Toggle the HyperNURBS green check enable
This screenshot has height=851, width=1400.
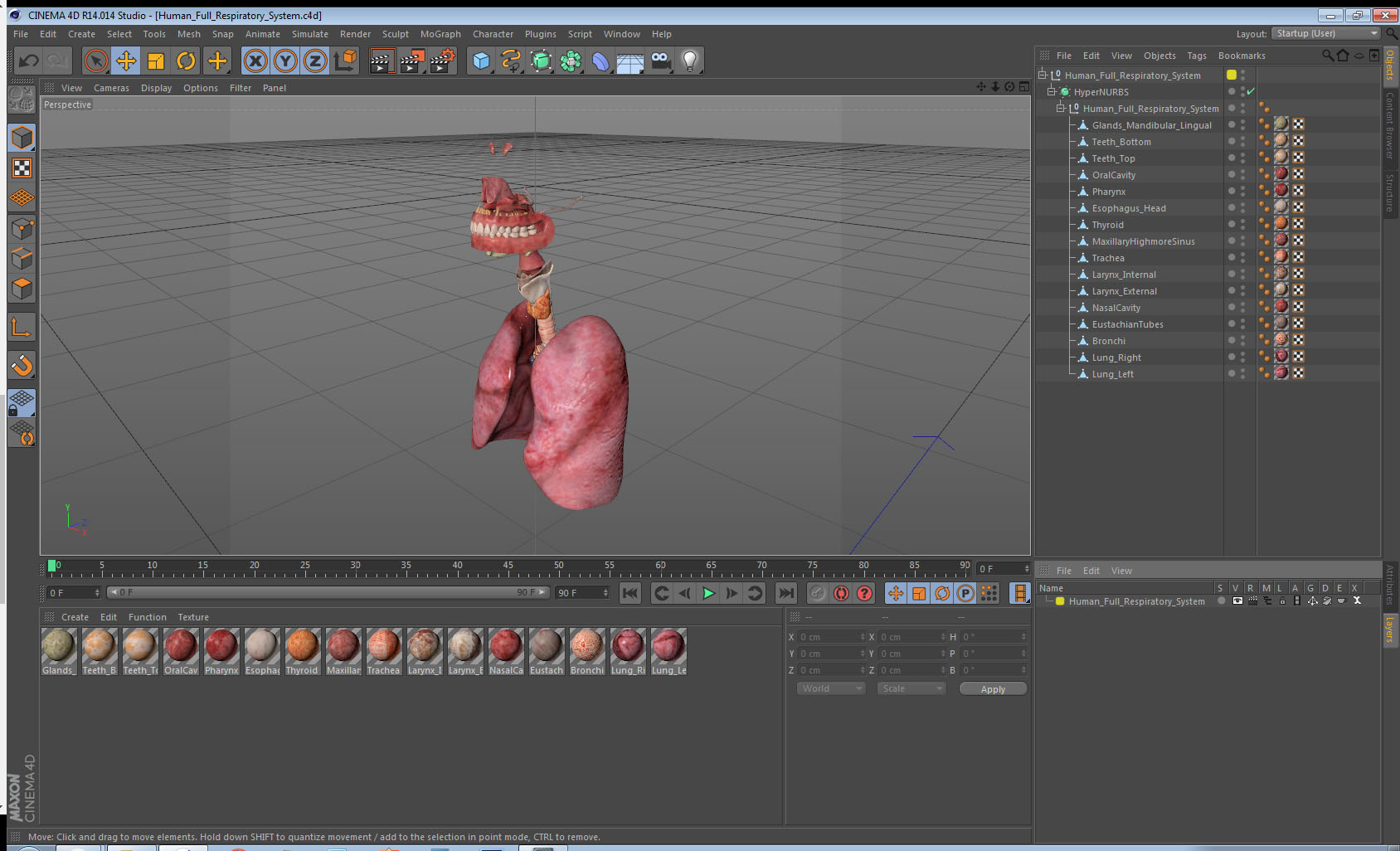pyautogui.click(x=1251, y=91)
